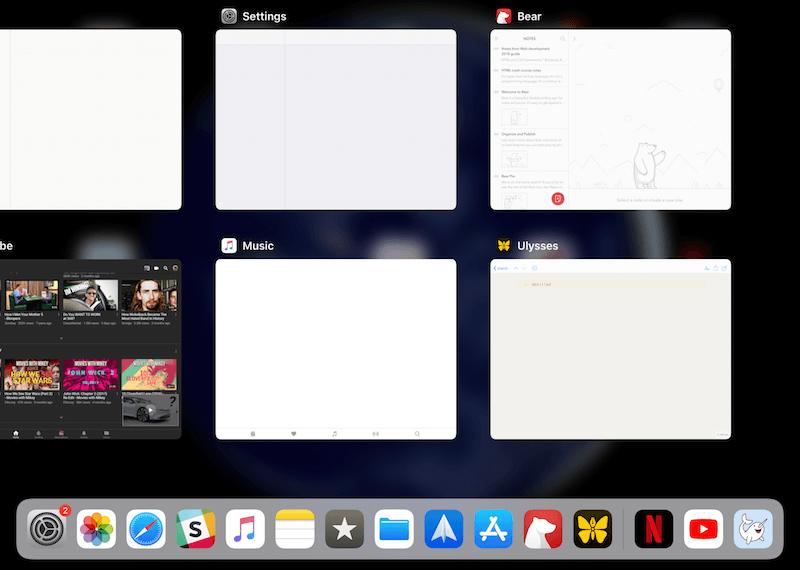
Task: Tap 'Music' card title text
Action: tap(258, 245)
